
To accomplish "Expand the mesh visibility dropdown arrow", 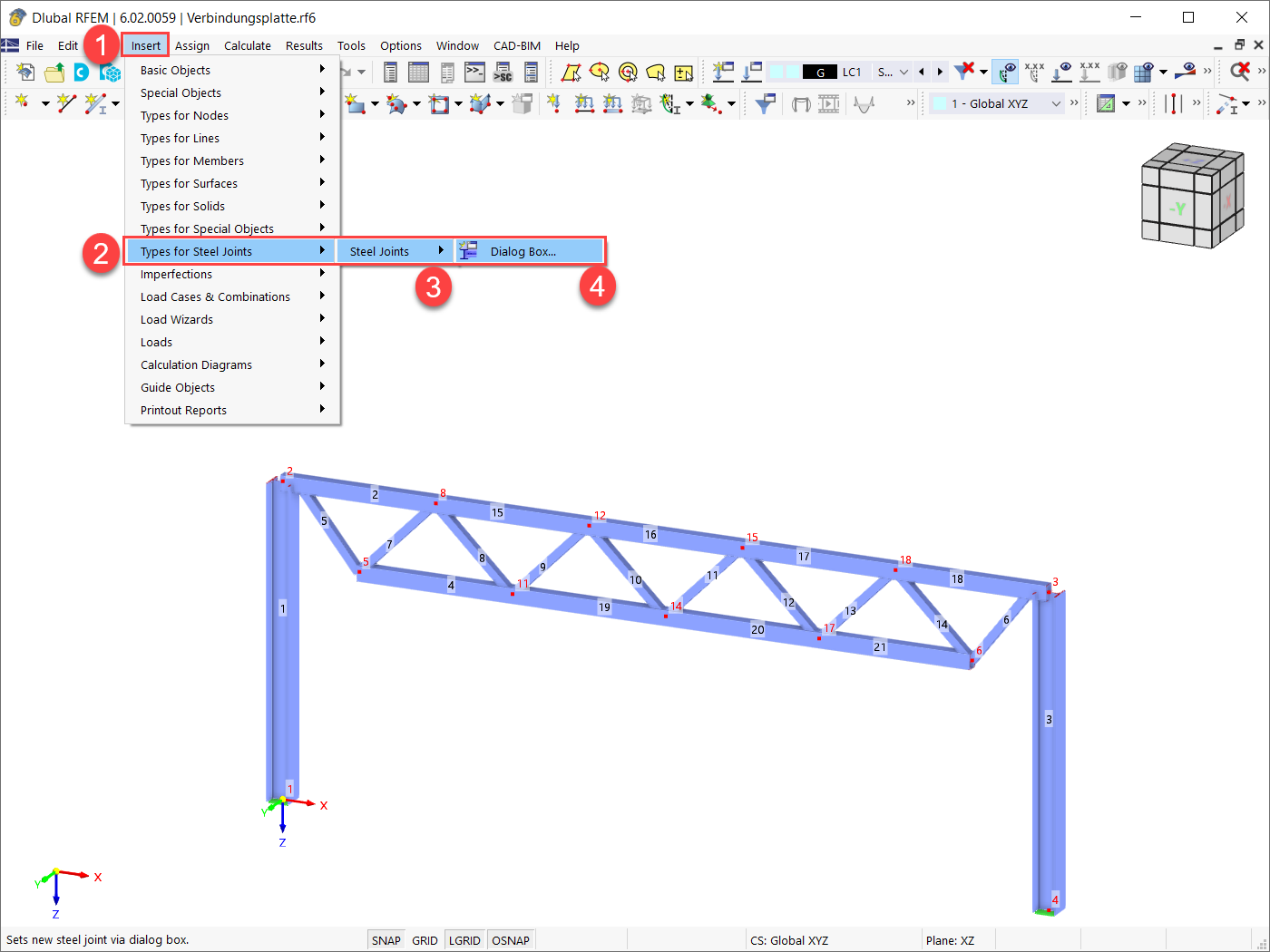I will (1163, 72).
